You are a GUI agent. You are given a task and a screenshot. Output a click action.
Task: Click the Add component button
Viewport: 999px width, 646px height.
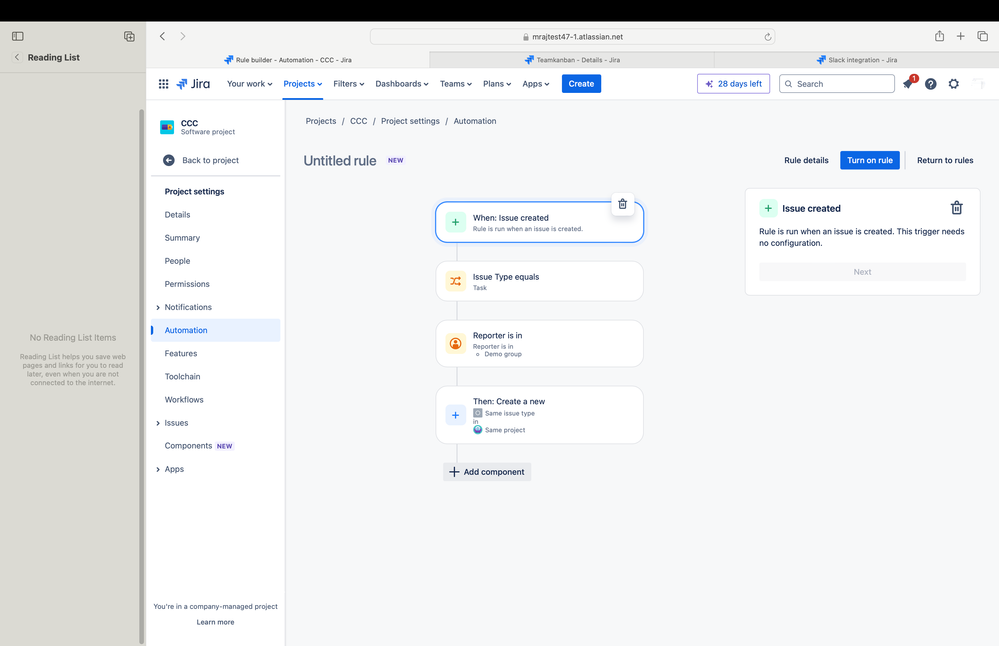click(487, 472)
